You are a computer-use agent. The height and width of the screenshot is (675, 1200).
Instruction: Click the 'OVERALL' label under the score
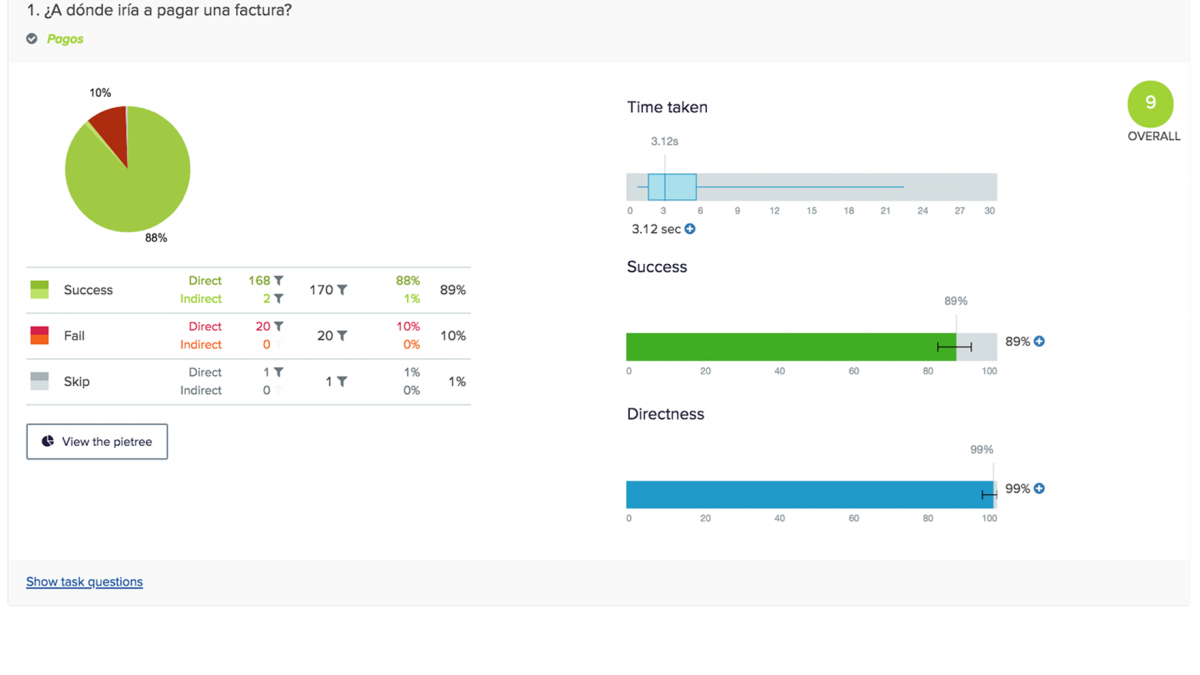coord(1154,136)
